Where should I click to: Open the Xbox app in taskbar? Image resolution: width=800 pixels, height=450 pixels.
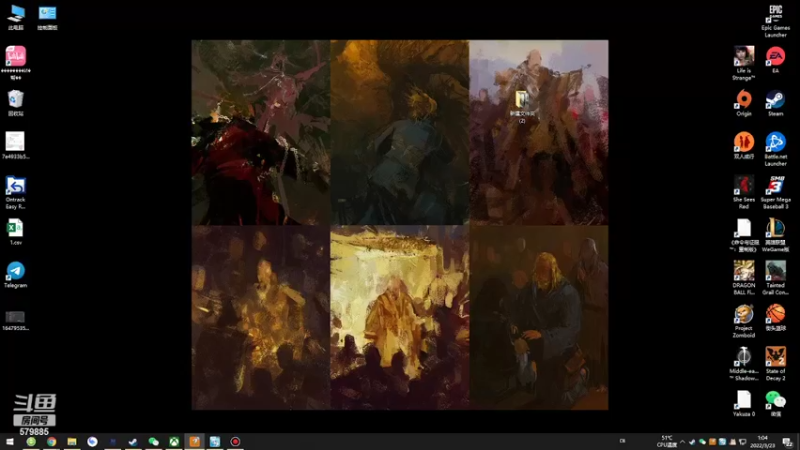174,441
